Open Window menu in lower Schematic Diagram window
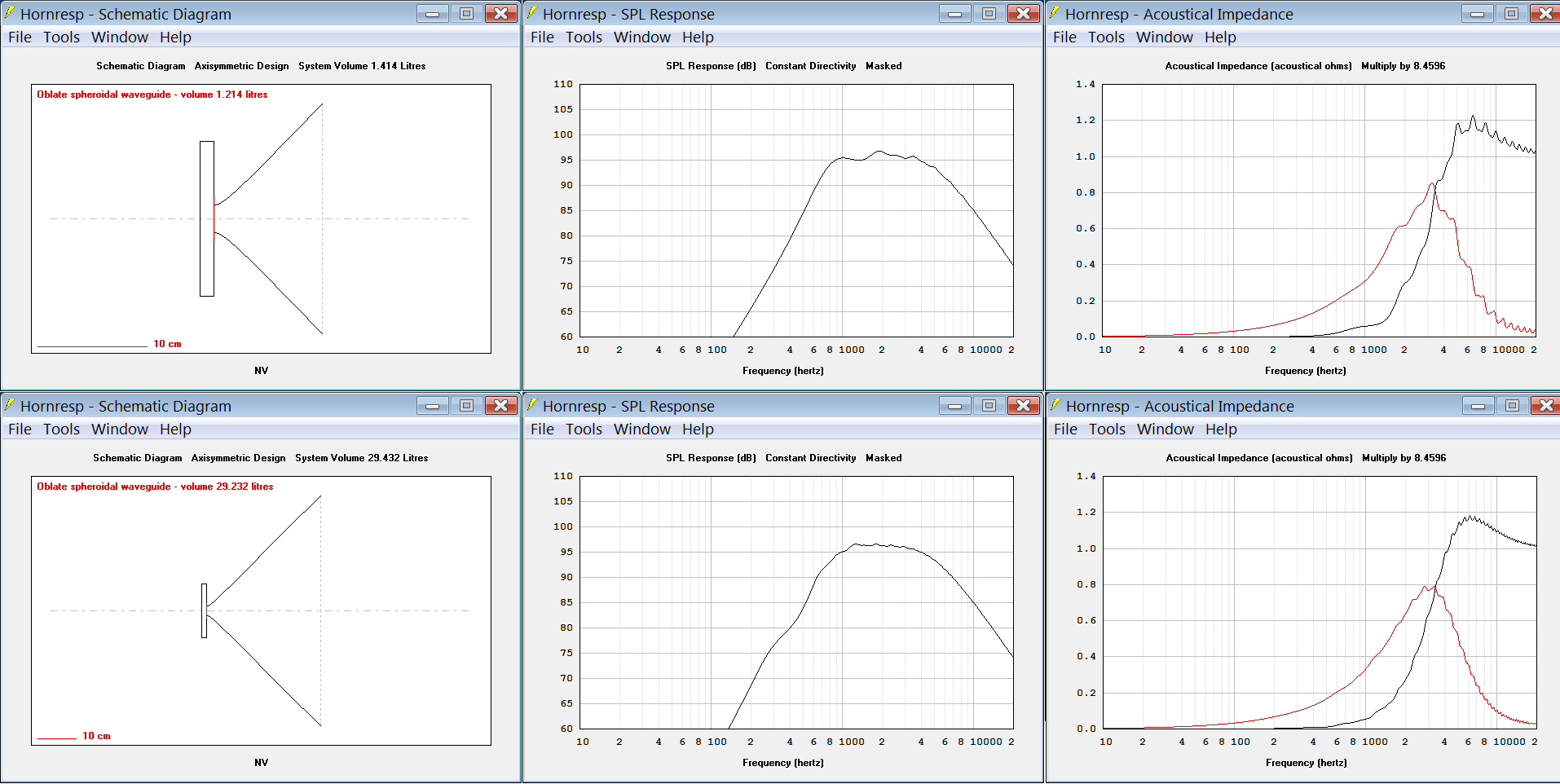Screen dimensions: 1560x784 [120, 429]
